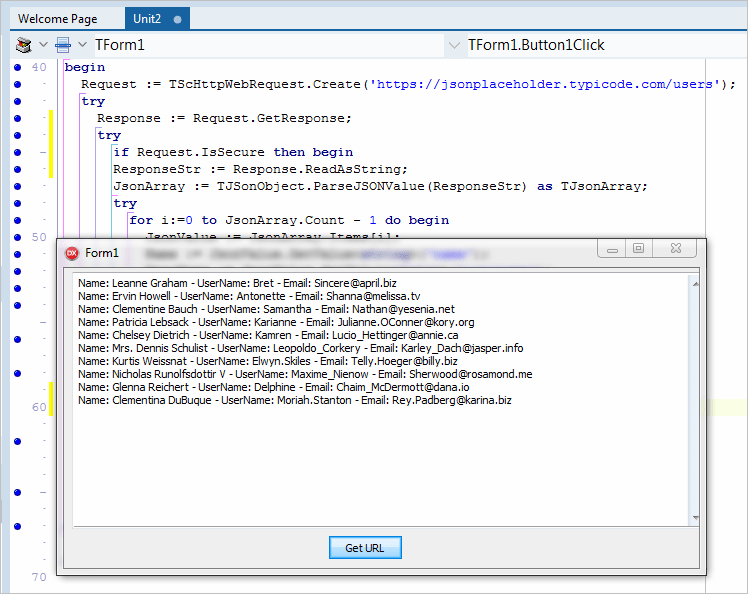Collapse code block at 'if Request.IsSecure' fold marker
Screen dimensions: 748x594
coord(43,153)
